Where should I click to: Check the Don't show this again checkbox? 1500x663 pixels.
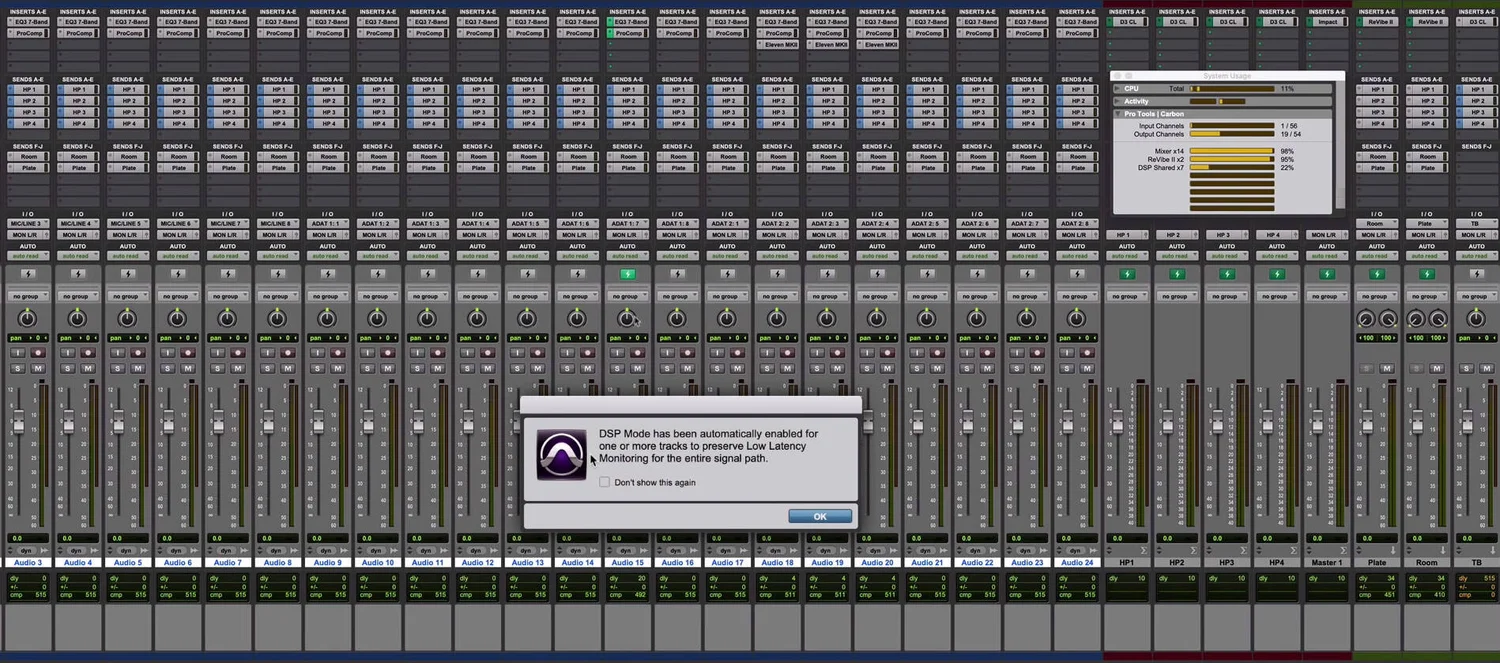[604, 482]
